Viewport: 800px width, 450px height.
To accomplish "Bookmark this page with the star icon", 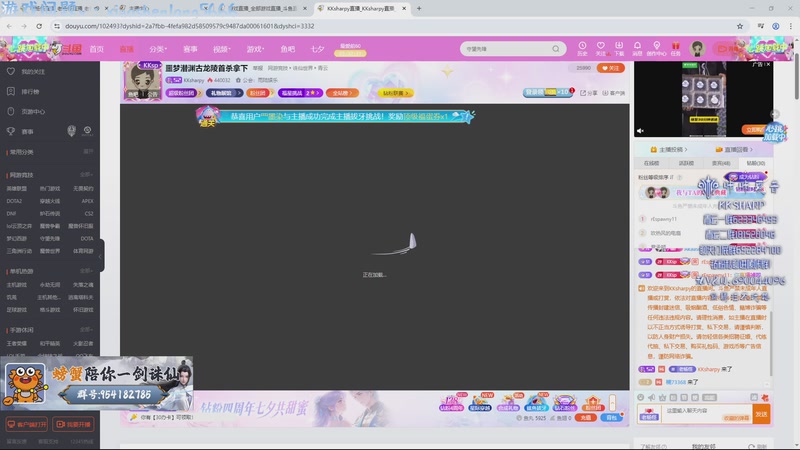I will click(x=740, y=26).
